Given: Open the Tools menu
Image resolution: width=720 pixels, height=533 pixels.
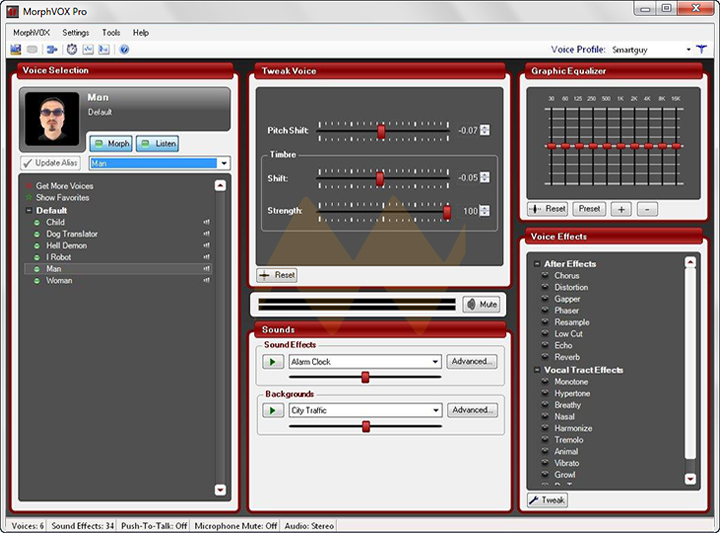Looking at the screenshot, I should (x=111, y=33).
